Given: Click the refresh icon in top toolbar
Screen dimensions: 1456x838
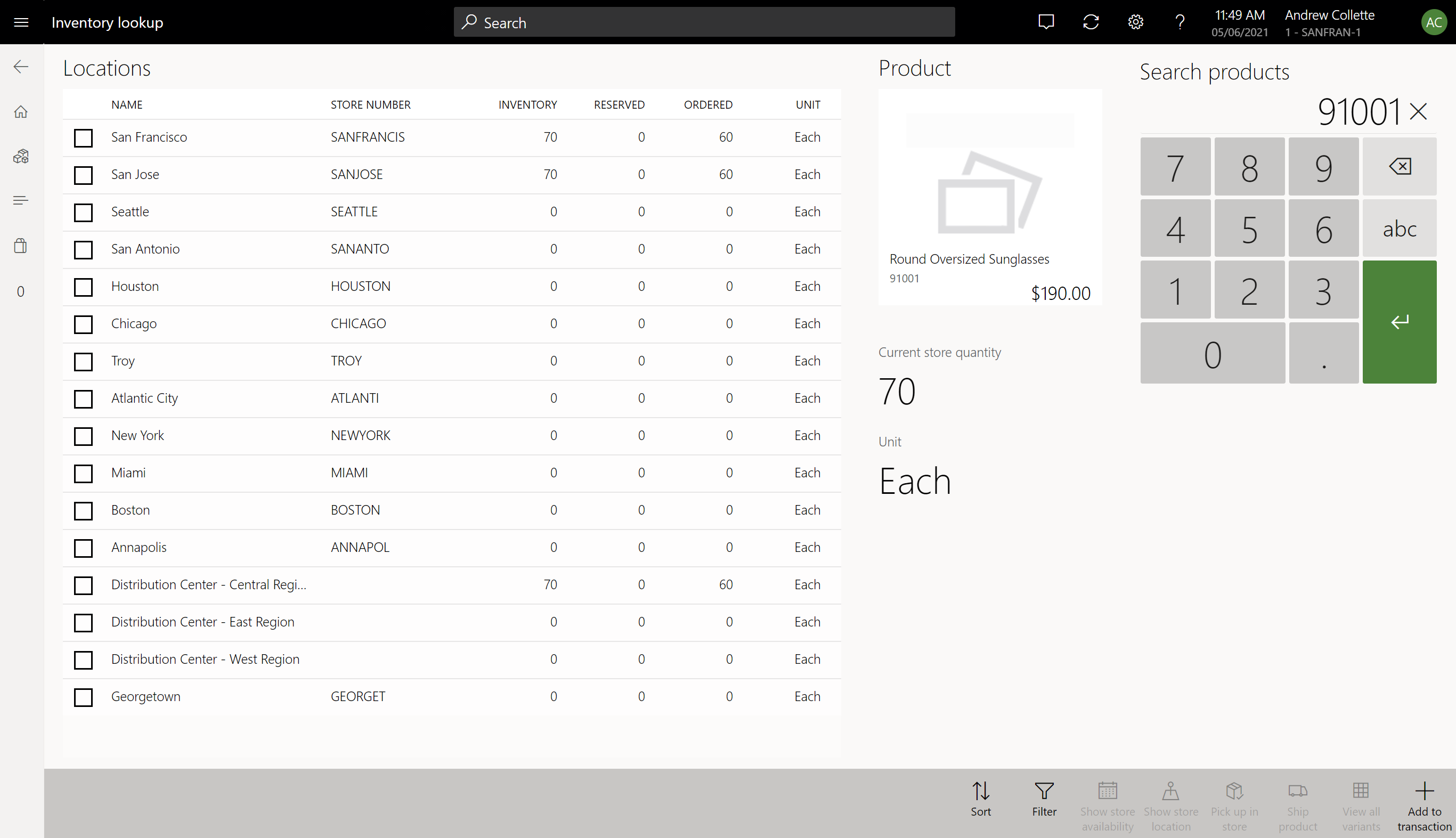Looking at the screenshot, I should (x=1091, y=21).
